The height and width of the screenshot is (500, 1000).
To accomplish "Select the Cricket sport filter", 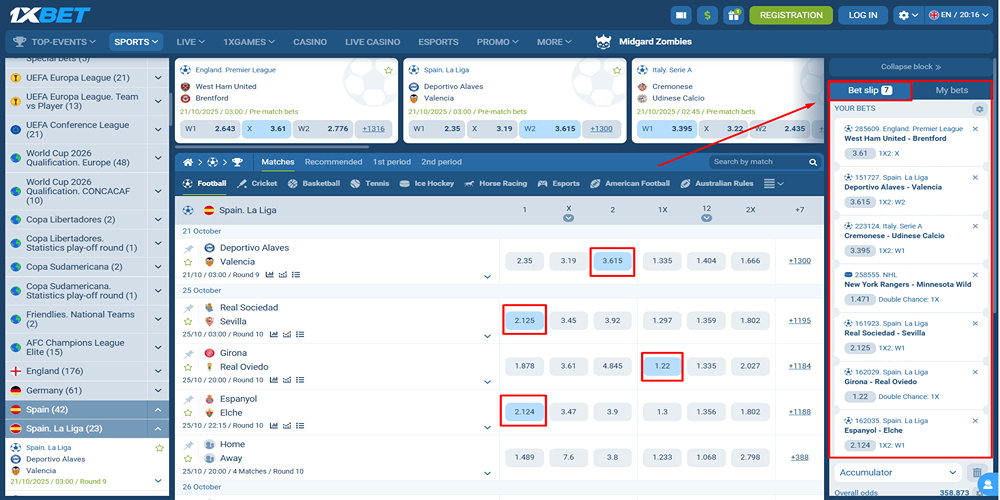I will [x=256, y=184].
